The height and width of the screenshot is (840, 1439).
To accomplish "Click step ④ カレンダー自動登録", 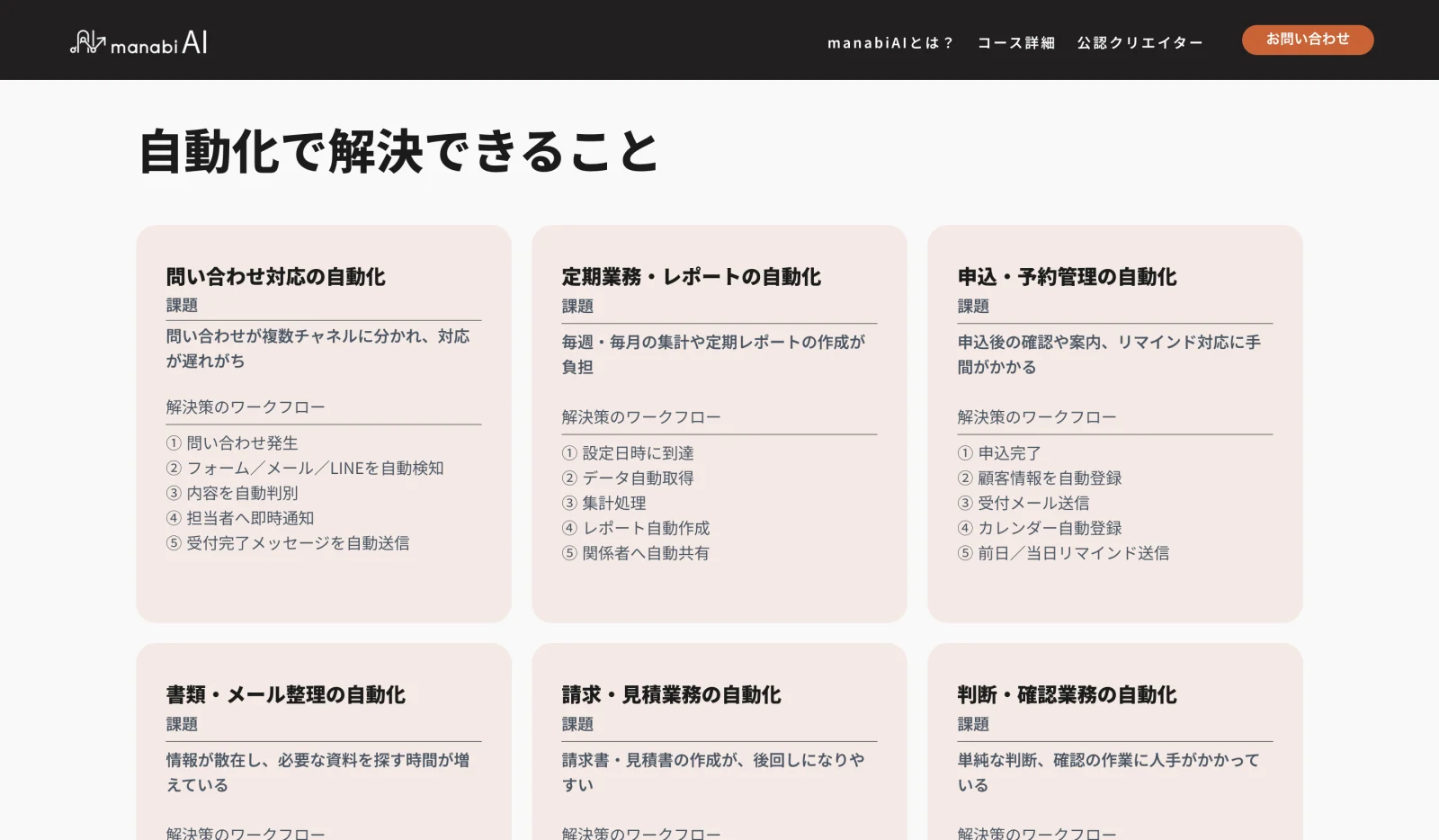I will tap(1040, 529).
